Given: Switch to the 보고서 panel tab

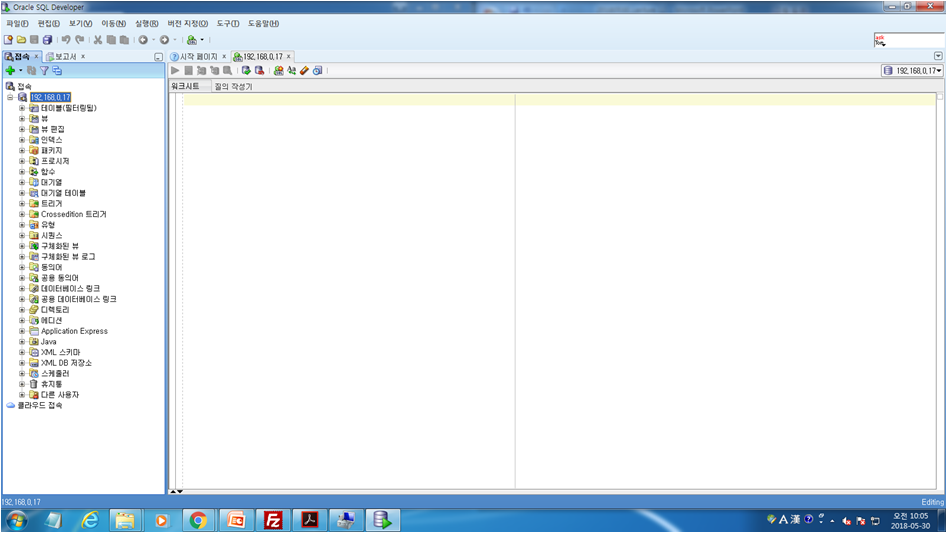Looking at the screenshot, I should pyautogui.click(x=65, y=57).
